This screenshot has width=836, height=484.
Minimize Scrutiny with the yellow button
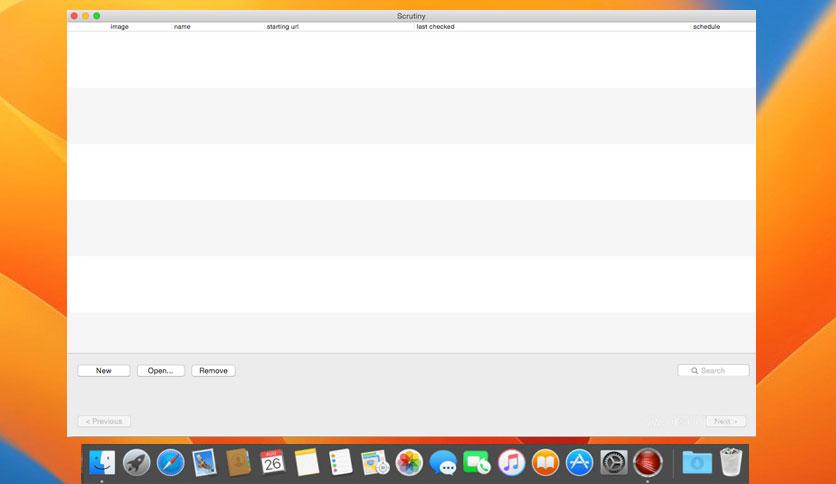tap(85, 16)
